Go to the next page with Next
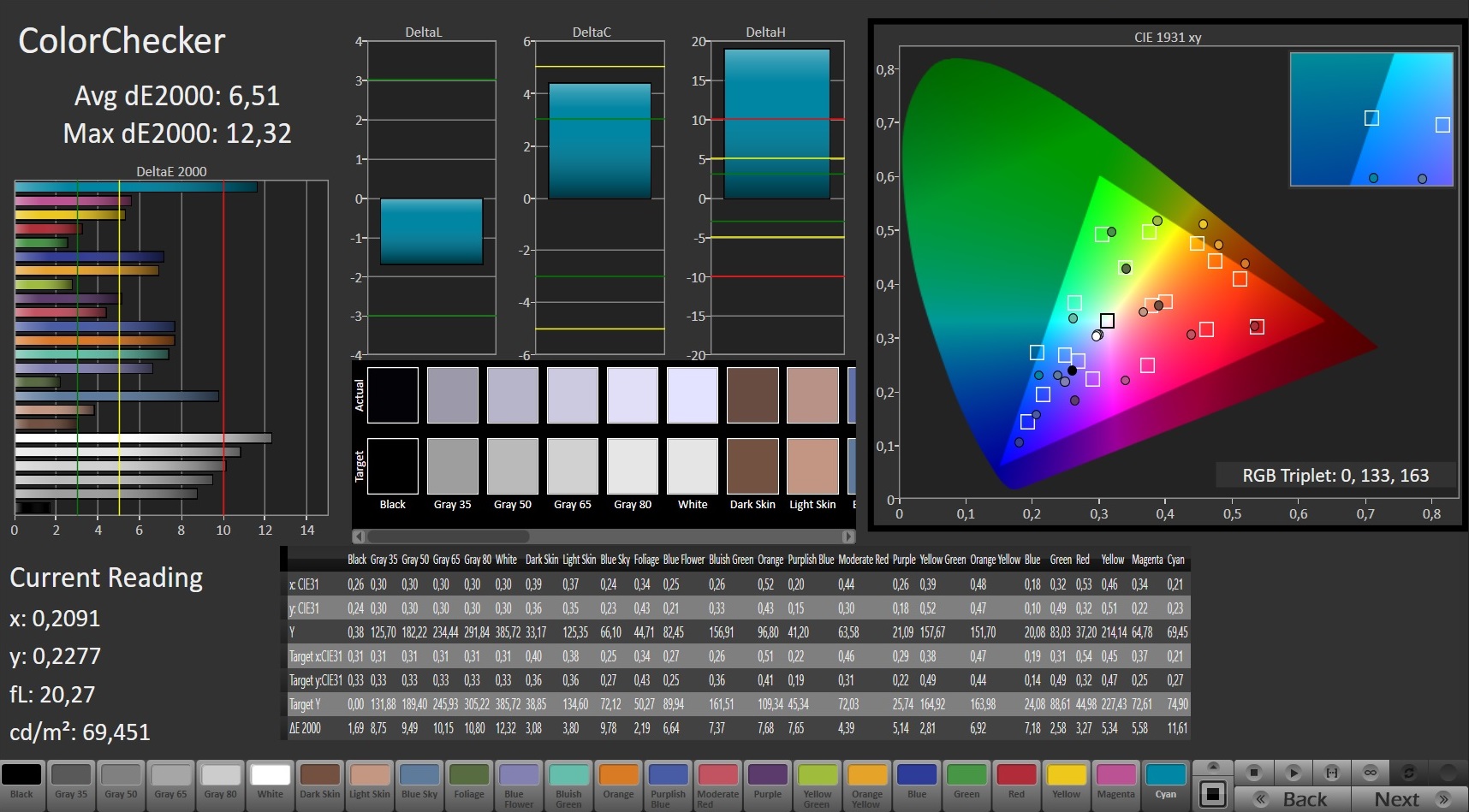The width and height of the screenshot is (1469, 812). tap(1409, 799)
